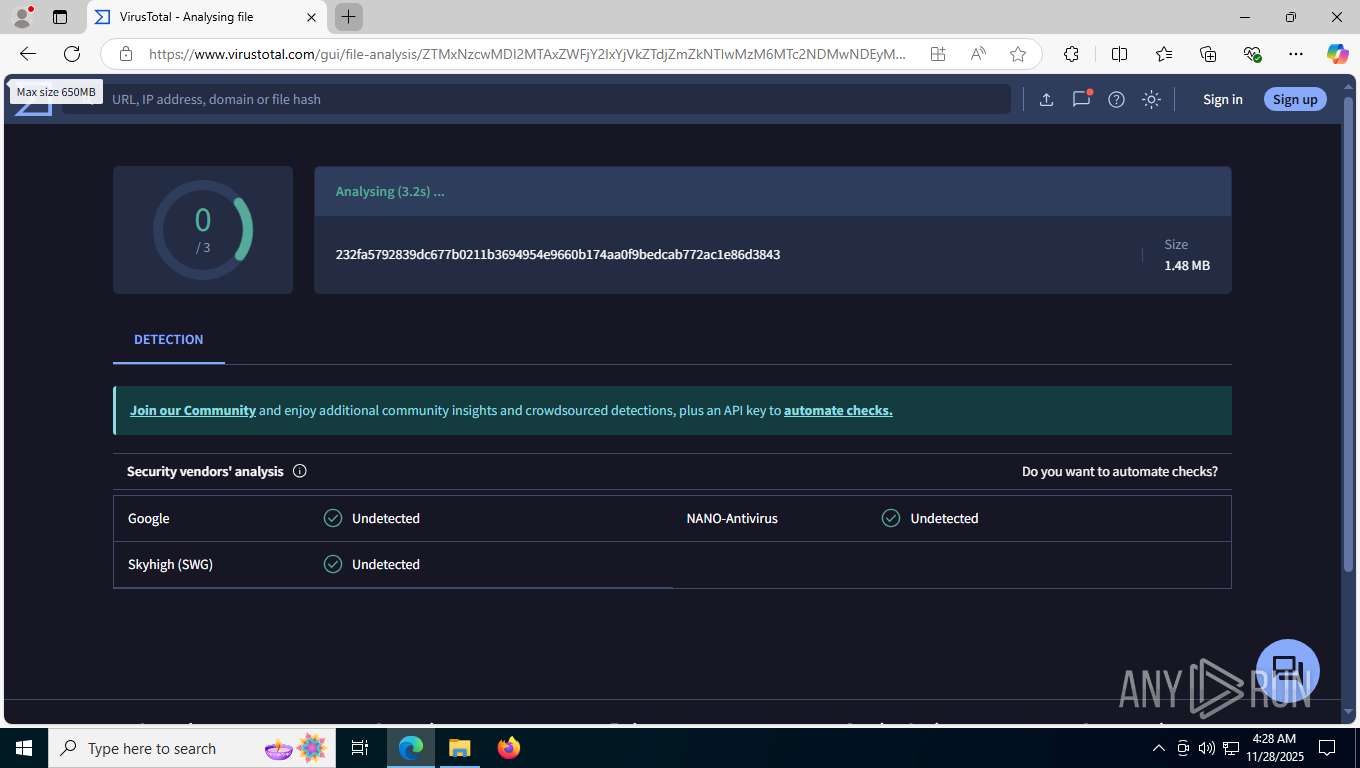Screen dimensions: 1360x768
Task: Click the Analysing (3.2s) status text
Action: [390, 191]
